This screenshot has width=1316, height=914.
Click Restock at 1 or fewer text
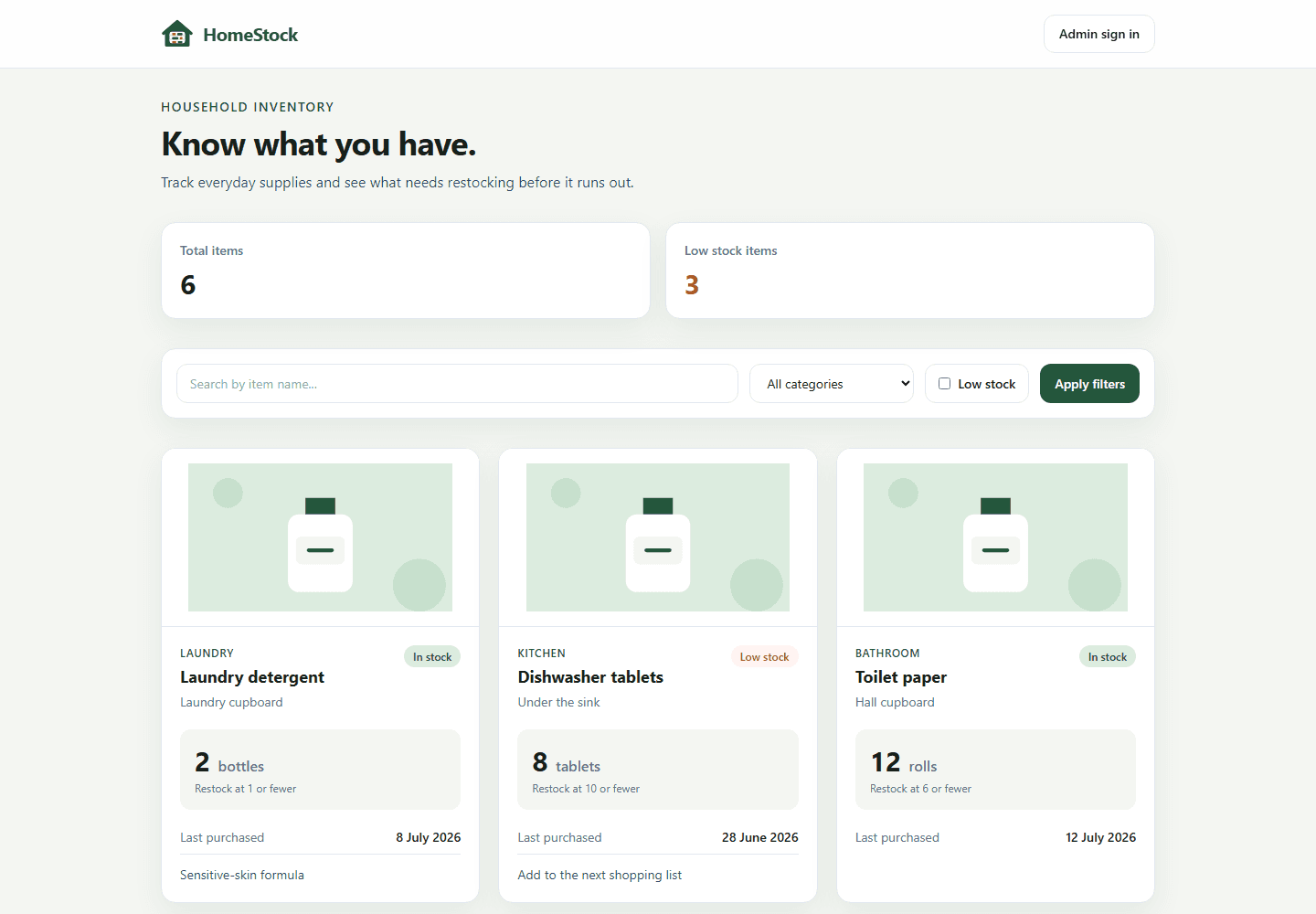(245, 789)
